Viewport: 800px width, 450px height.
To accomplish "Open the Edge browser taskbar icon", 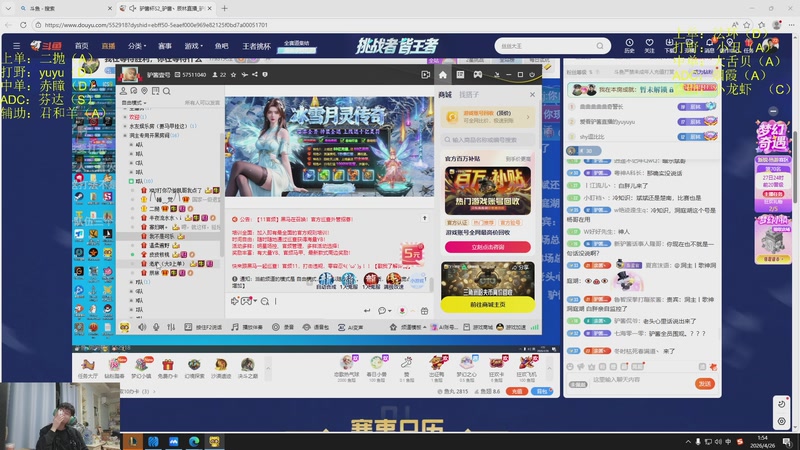I will [194, 441].
